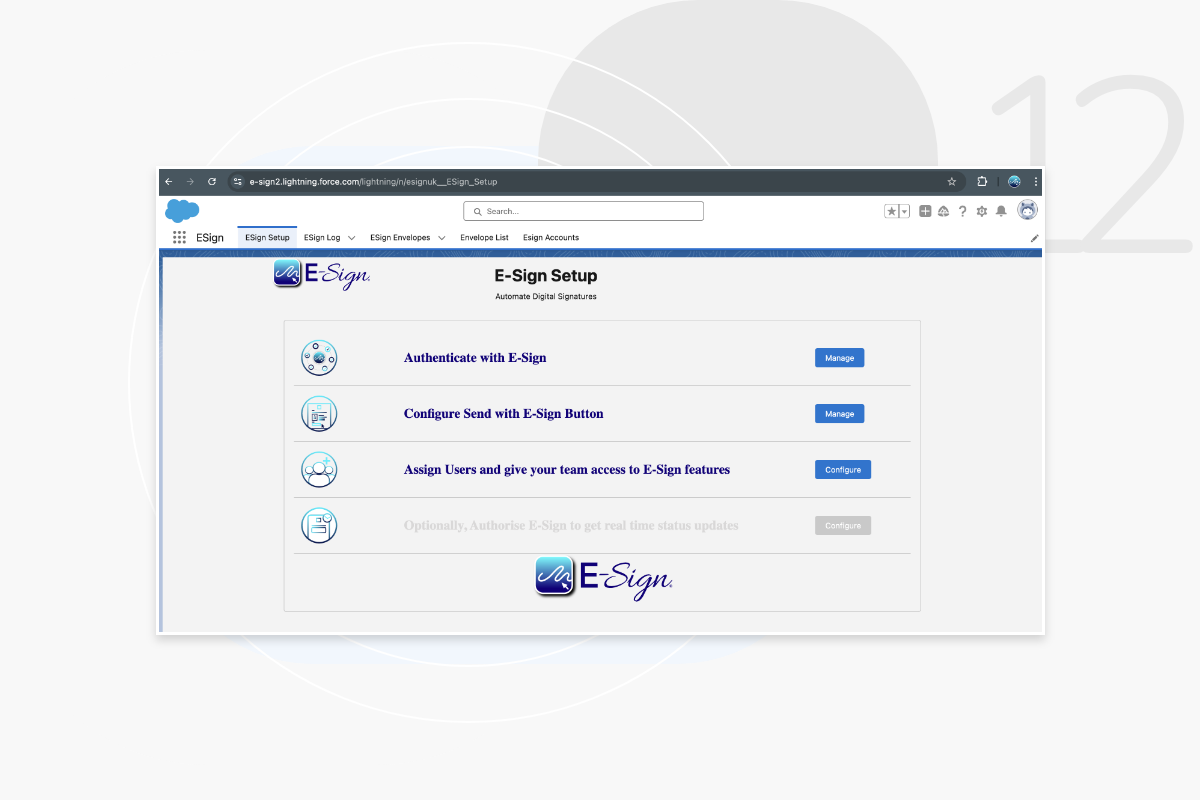This screenshot has height=800, width=1200.
Task: Click the 'E-Sign Setup' page title
Action: click(546, 276)
